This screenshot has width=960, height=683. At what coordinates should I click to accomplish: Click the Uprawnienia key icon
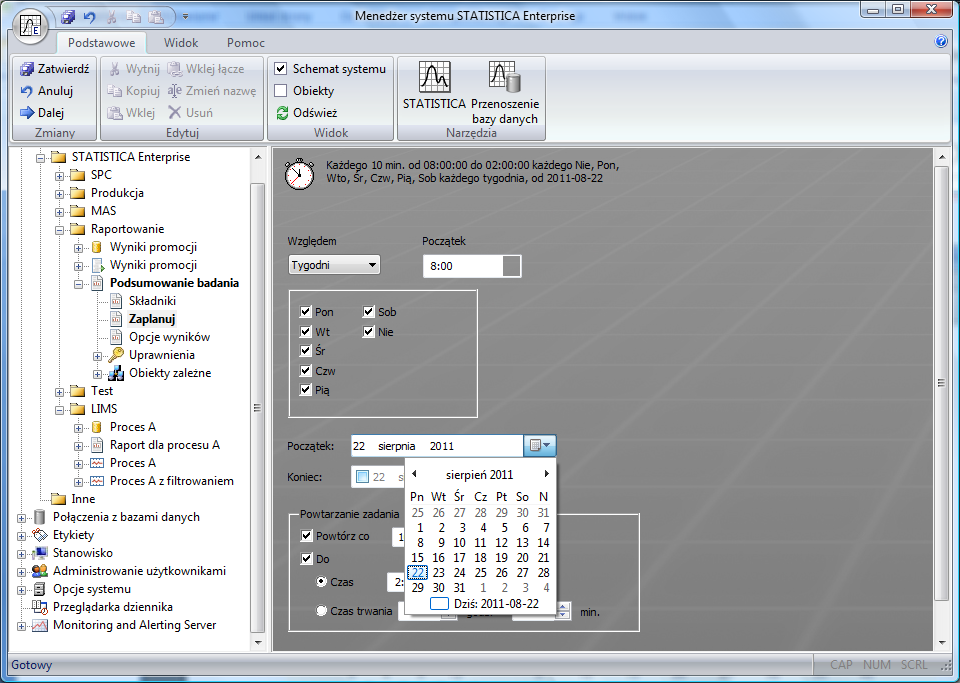click(116, 355)
